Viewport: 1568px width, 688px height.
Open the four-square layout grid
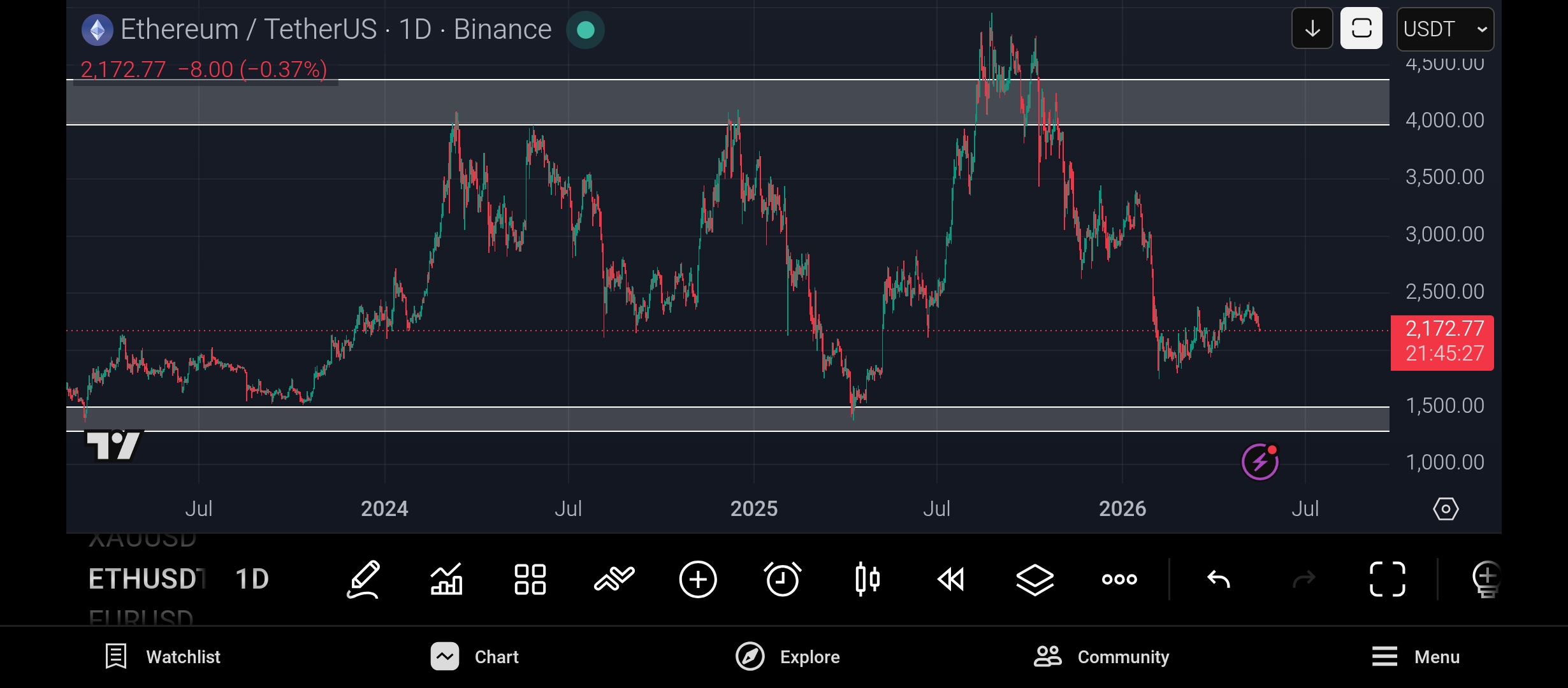530,579
